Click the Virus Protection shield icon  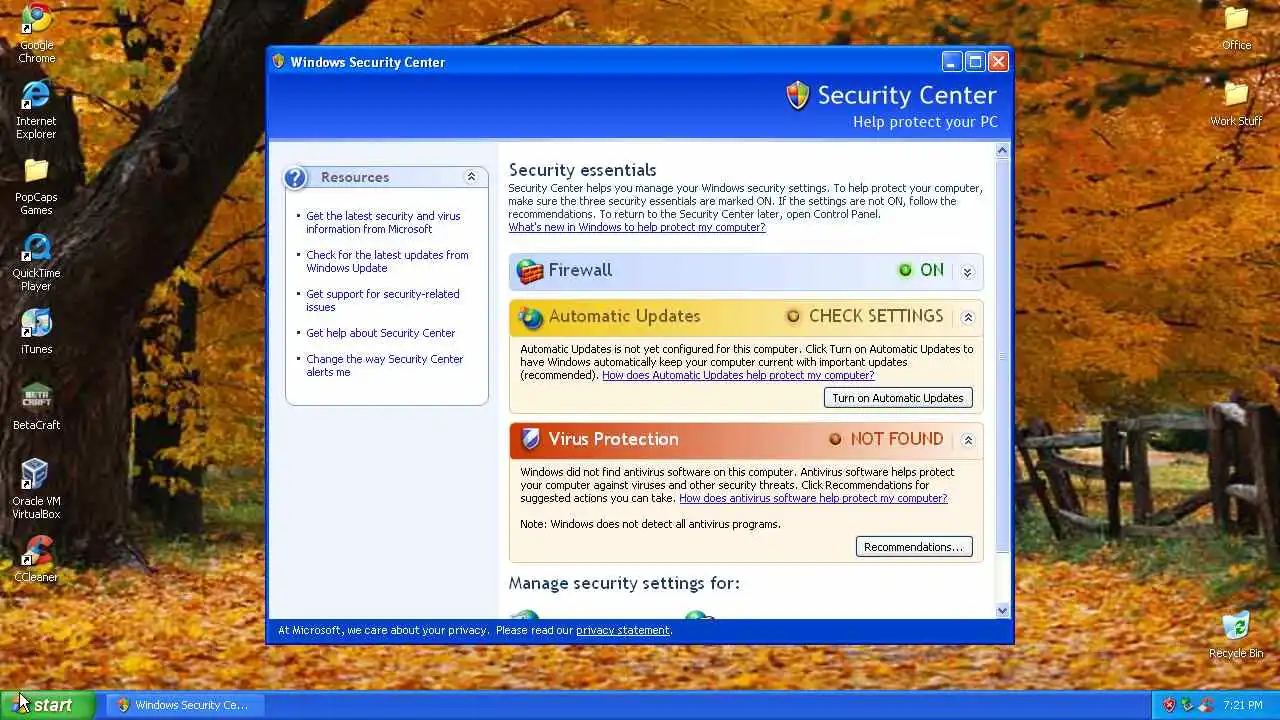[x=530, y=439]
